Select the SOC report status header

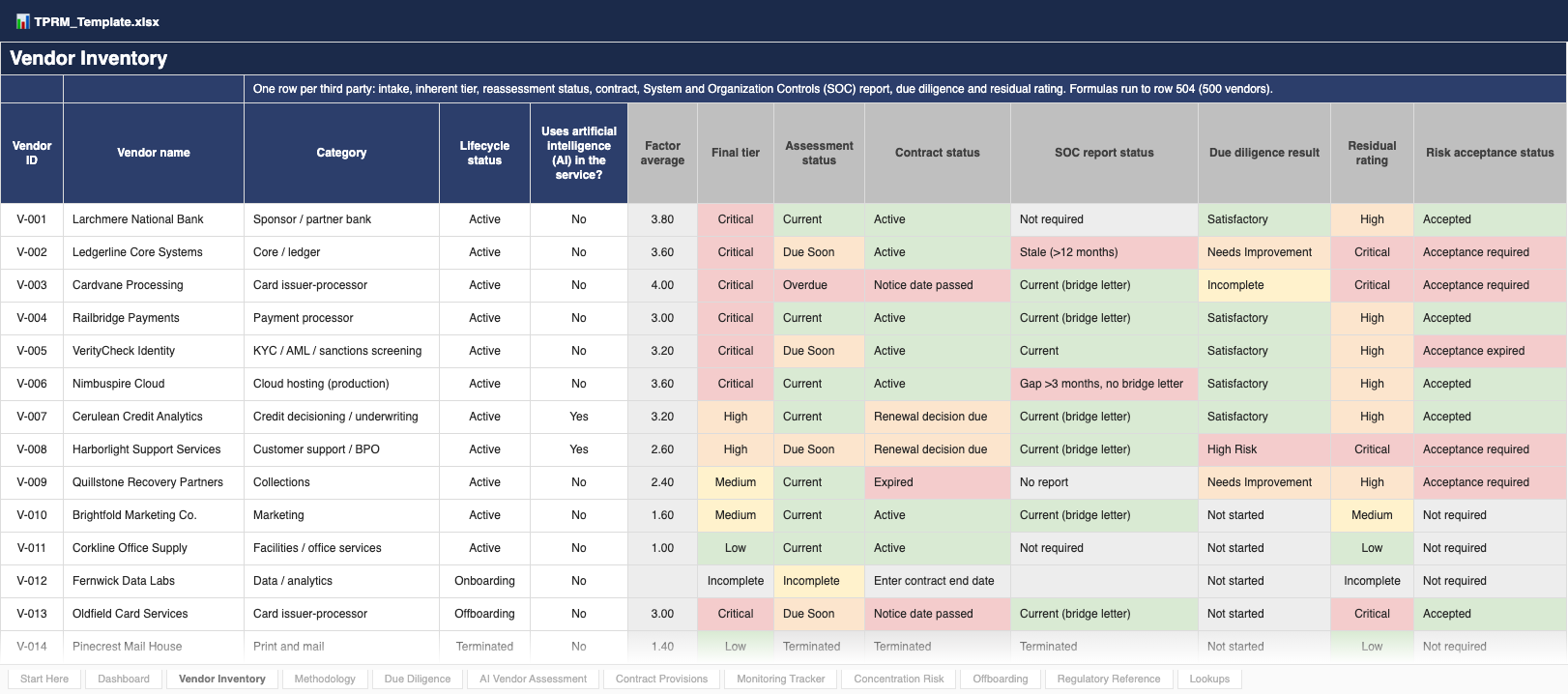1104,153
